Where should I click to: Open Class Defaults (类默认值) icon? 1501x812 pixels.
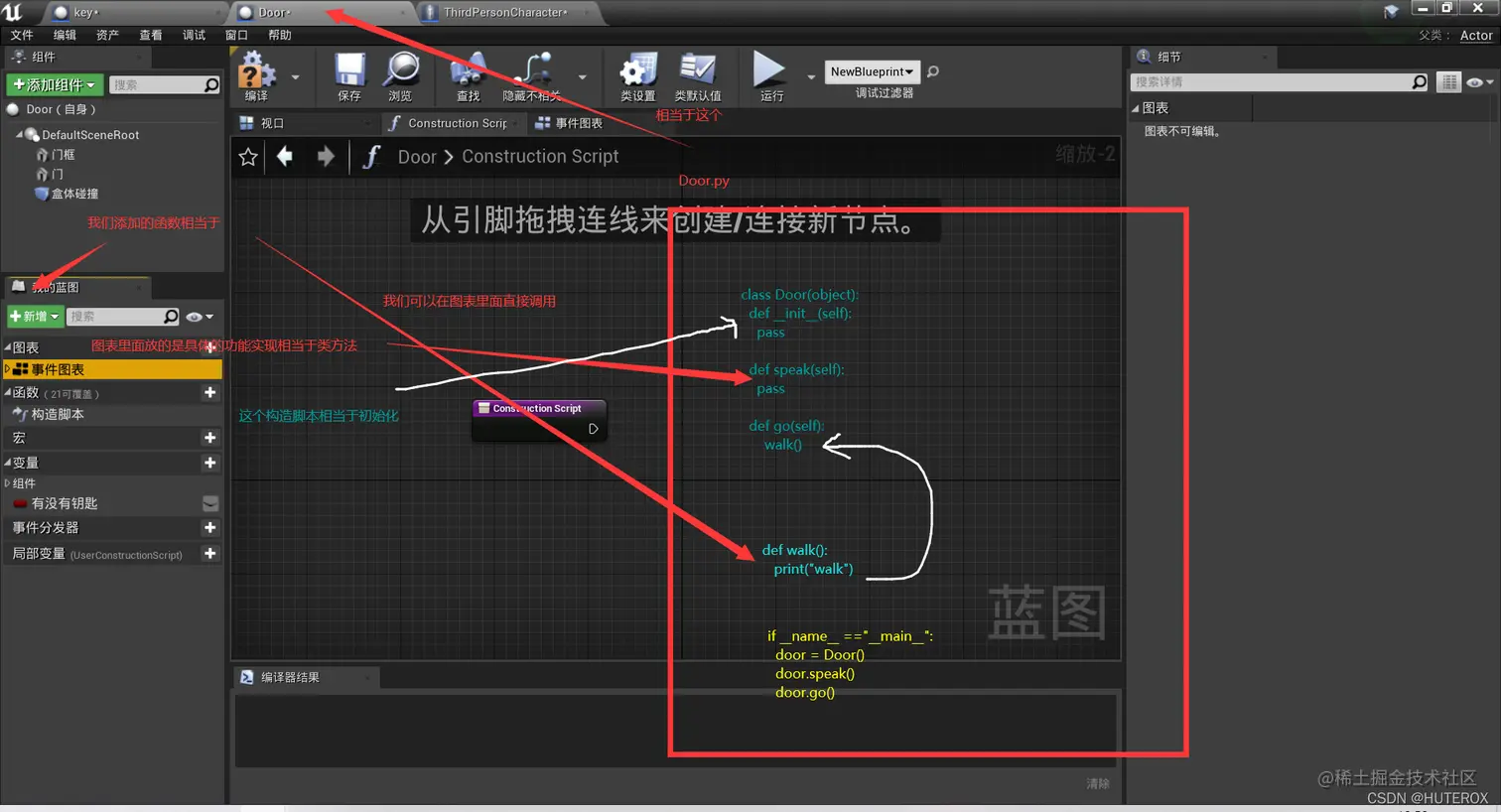point(697,70)
